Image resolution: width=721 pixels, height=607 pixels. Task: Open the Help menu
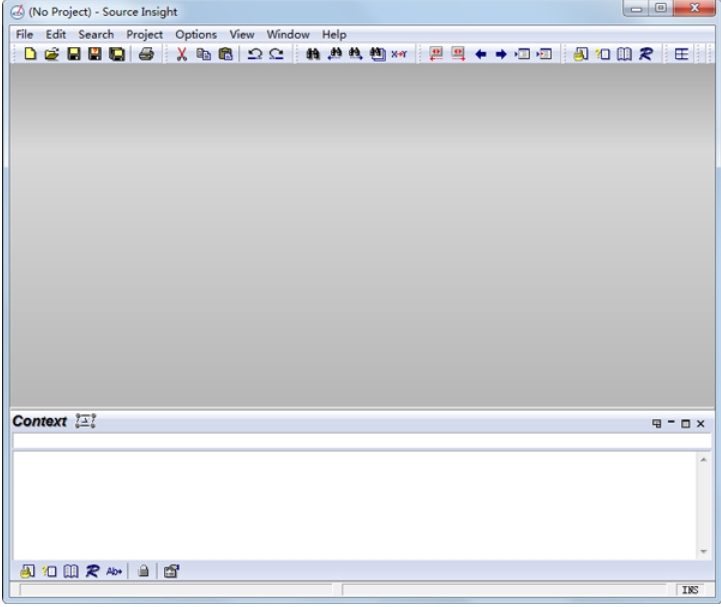point(334,34)
